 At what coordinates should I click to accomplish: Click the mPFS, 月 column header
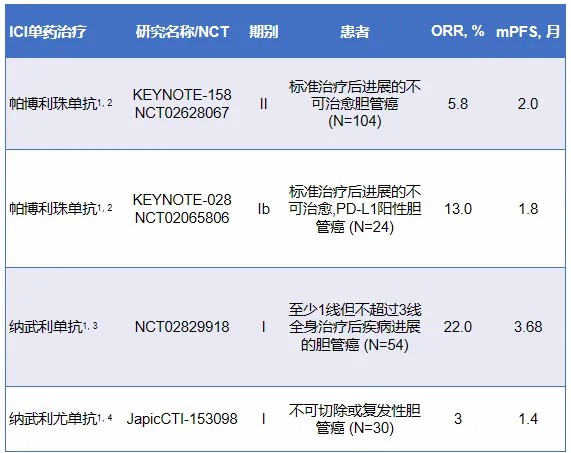[x=528, y=32]
